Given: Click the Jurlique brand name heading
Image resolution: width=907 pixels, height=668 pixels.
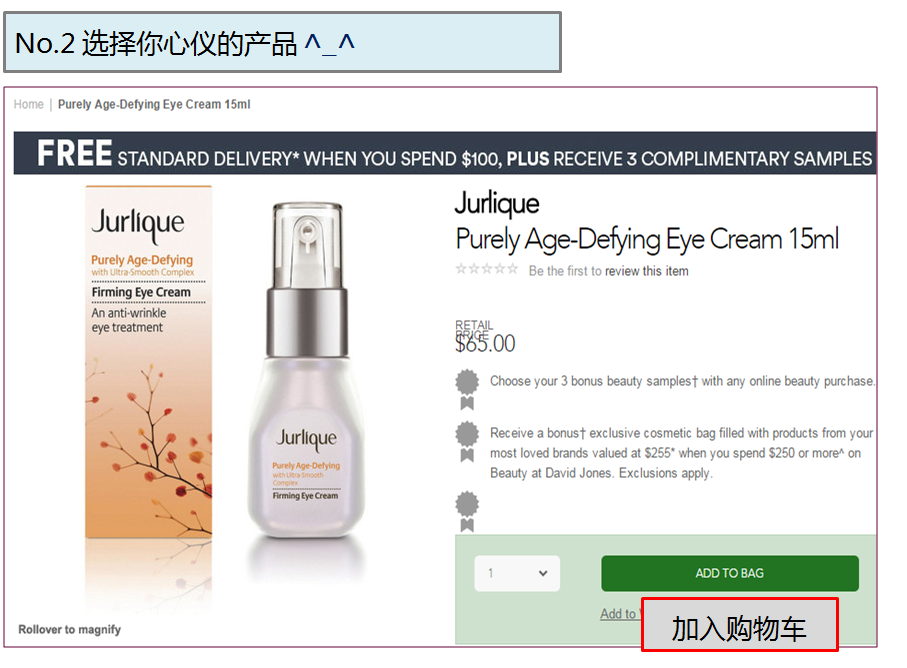Looking at the screenshot, I should 497,204.
